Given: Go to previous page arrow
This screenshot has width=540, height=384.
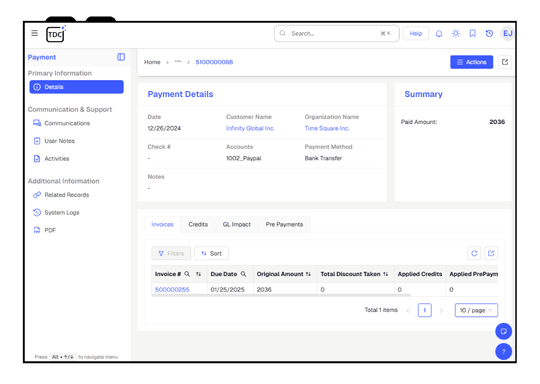Looking at the screenshot, I should tap(408, 311).
